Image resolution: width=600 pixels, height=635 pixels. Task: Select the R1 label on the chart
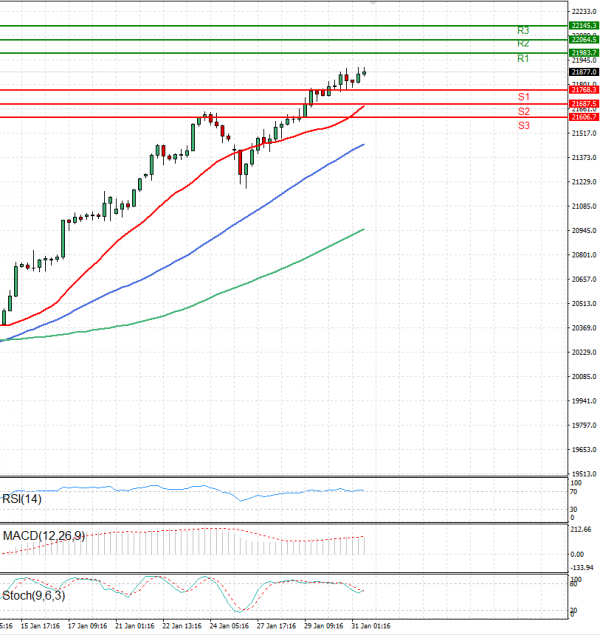523,59
